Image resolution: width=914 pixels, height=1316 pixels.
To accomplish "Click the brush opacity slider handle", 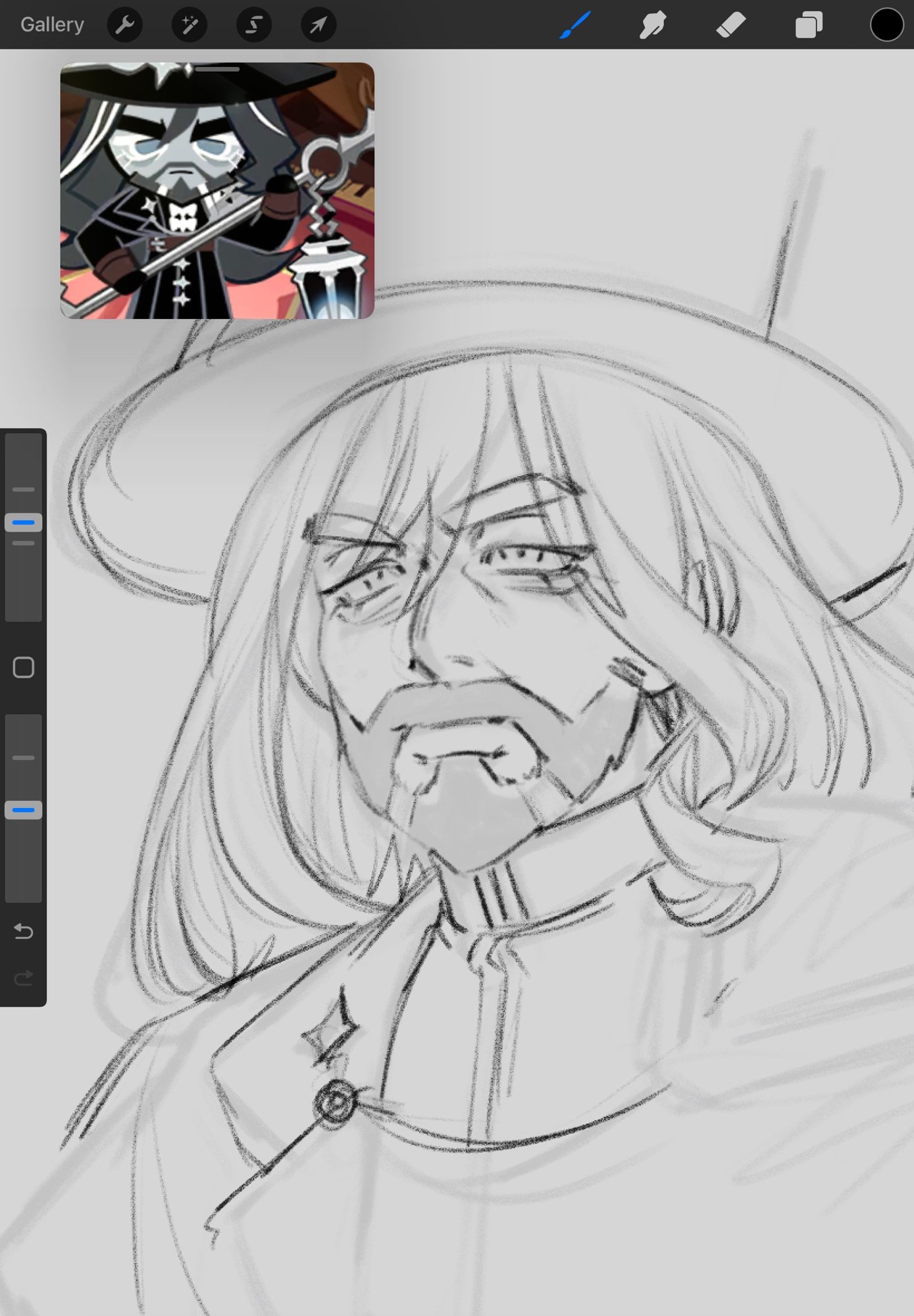I will [24, 810].
